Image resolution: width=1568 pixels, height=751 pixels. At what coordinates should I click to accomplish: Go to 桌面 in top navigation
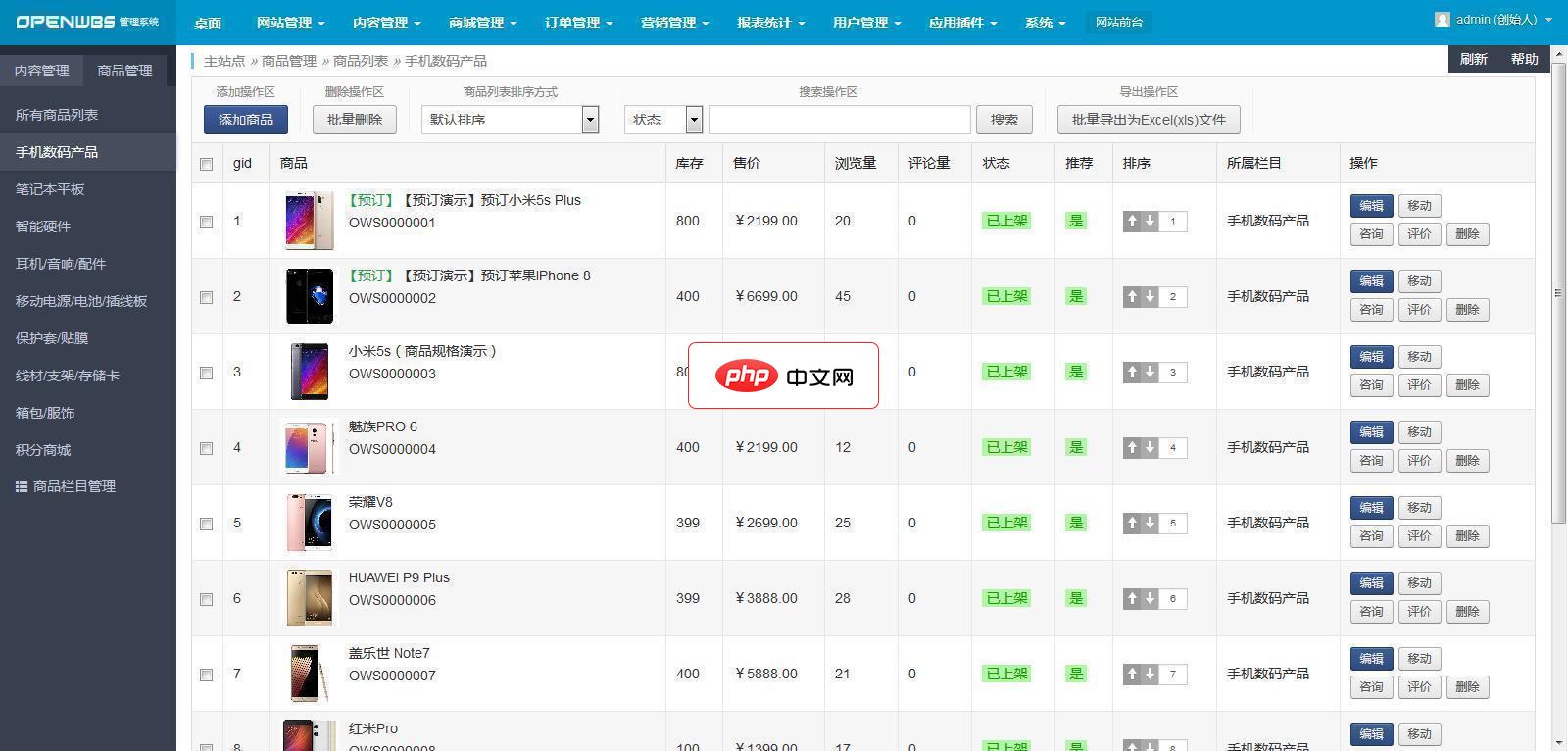tap(208, 23)
